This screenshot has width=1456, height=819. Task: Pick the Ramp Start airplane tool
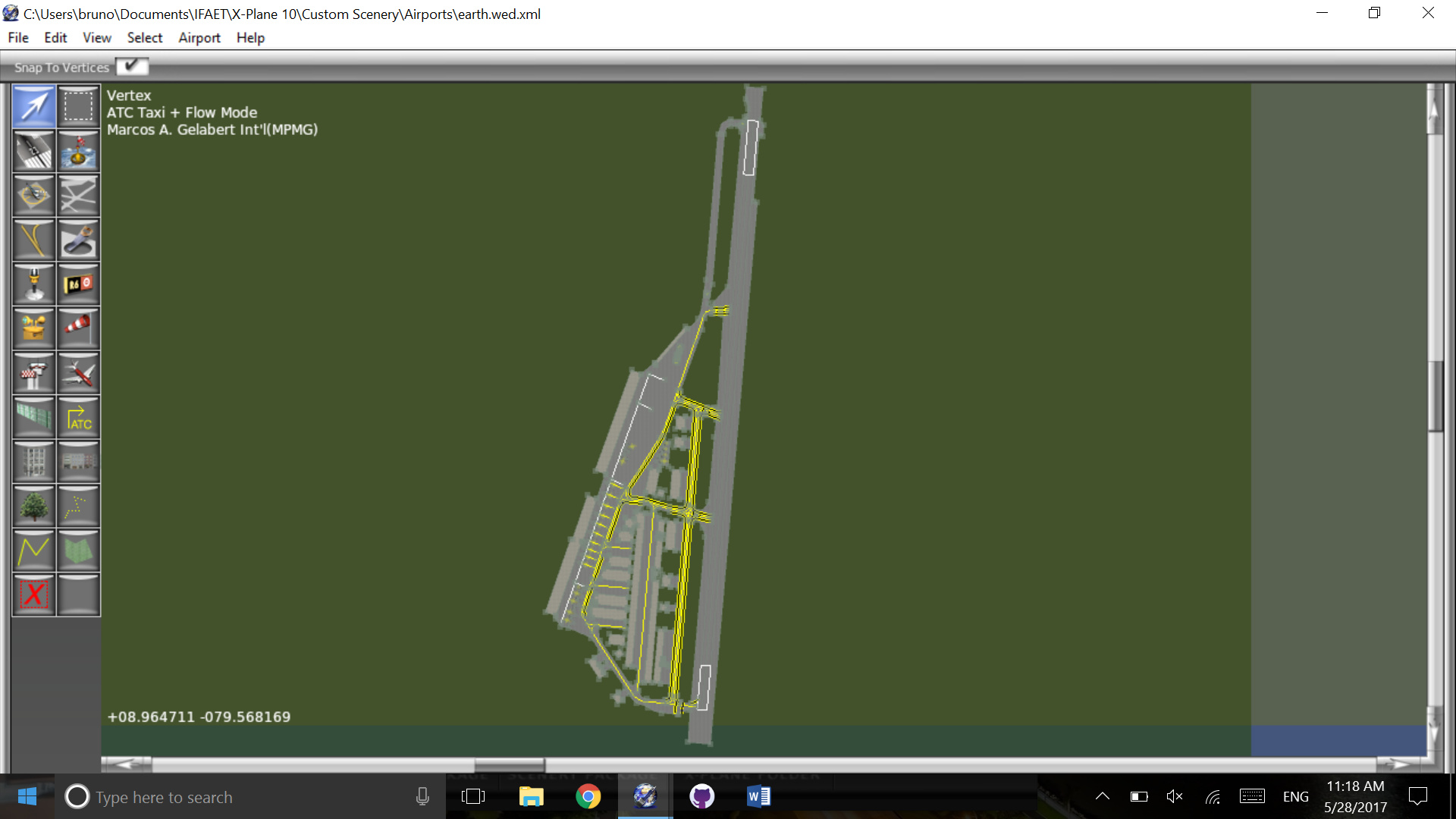pyautogui.click(x=78, y=373)
